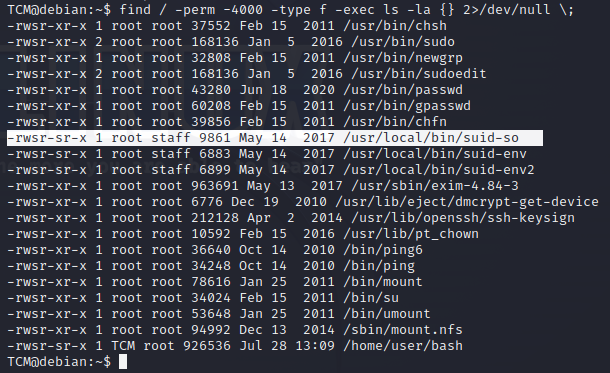This screenshot has height=373, width=610.
Task: Click the /usr/local/bin/suid-env path
Action: point(435,154)
